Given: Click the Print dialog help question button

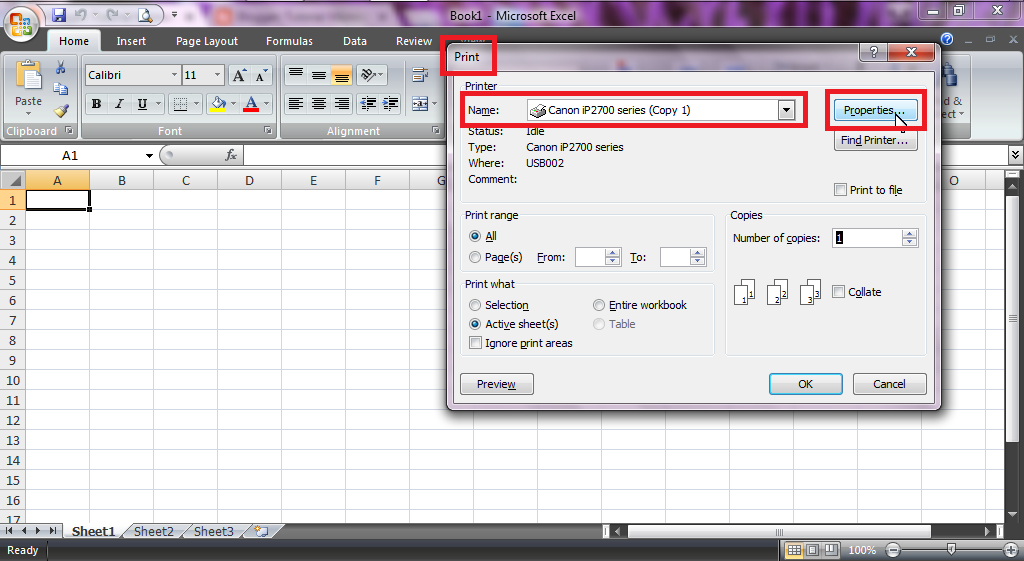Looking at the screenshot, I should pyautogui.click(x=874, y=52).
